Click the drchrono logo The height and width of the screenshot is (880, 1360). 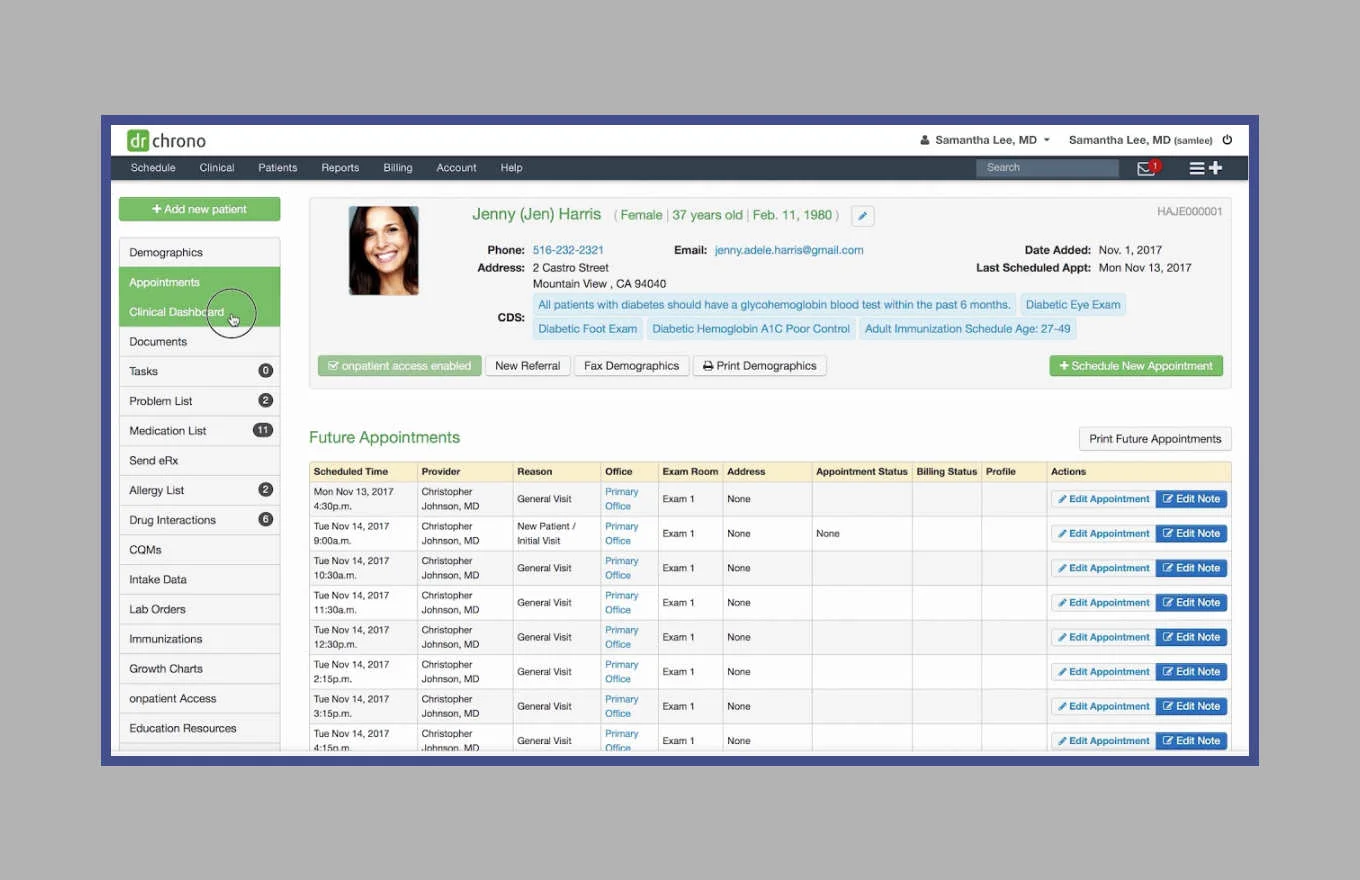166,141
